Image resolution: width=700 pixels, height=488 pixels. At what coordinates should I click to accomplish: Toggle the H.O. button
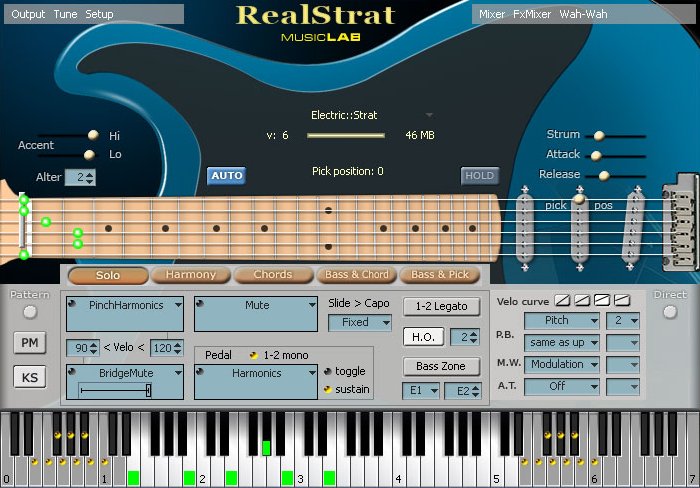tap(423, 337)
